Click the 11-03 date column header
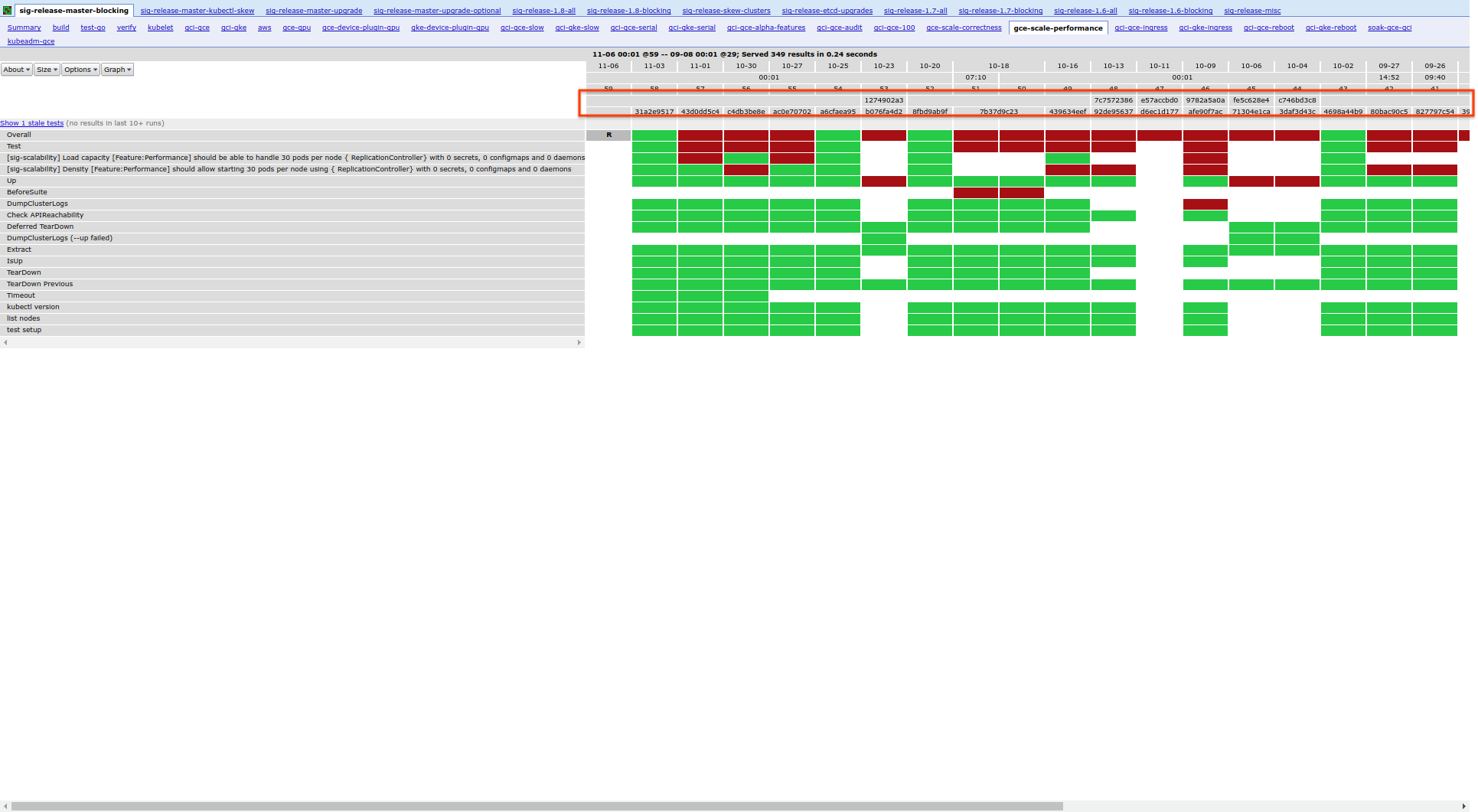Viewport: 1478px width, 812px height. tap(654, 66)
